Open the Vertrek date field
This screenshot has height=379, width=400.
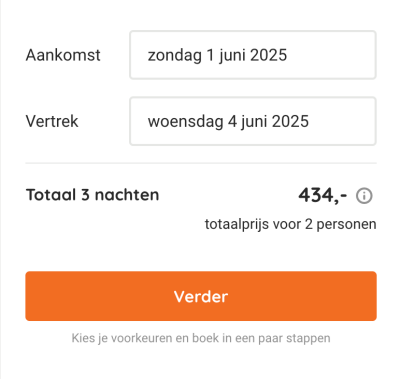coord(253,121)
